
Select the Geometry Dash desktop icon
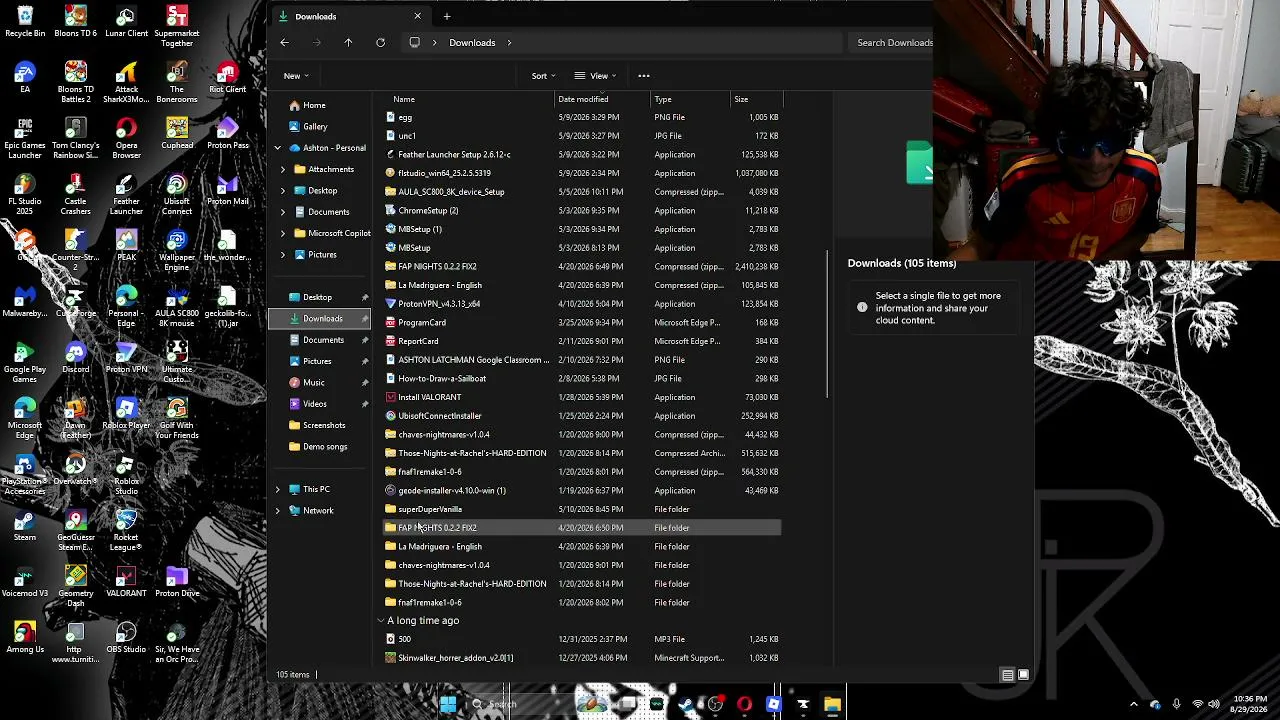(76, 587)
